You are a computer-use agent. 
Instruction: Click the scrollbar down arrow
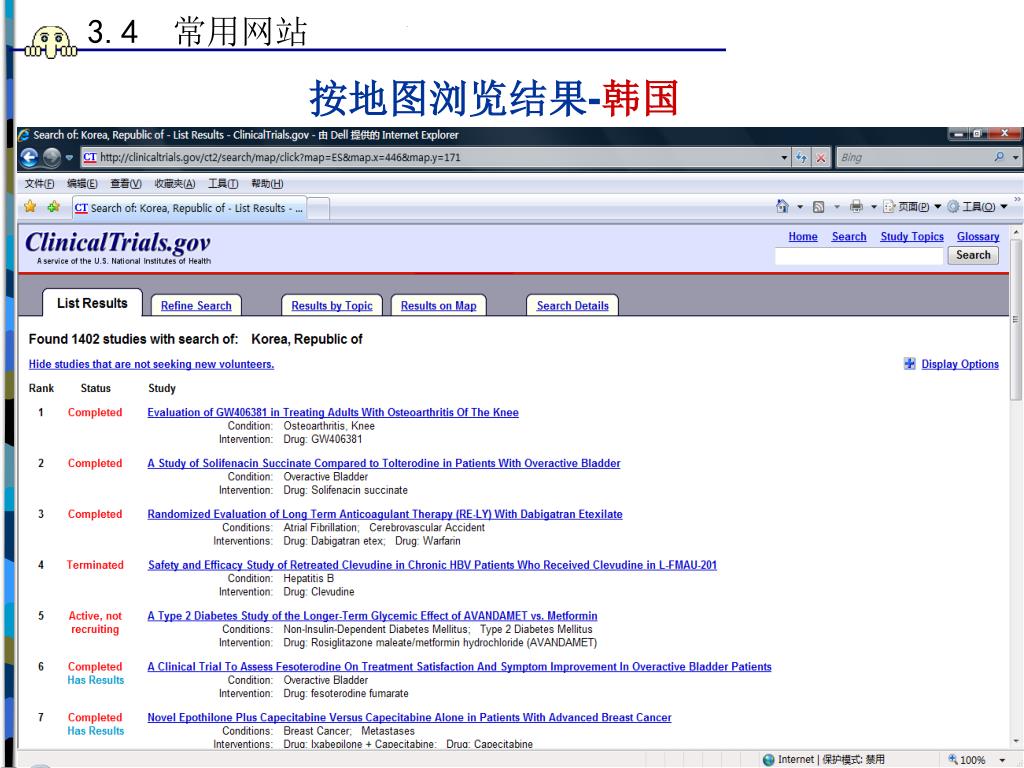pos(1016,741)
